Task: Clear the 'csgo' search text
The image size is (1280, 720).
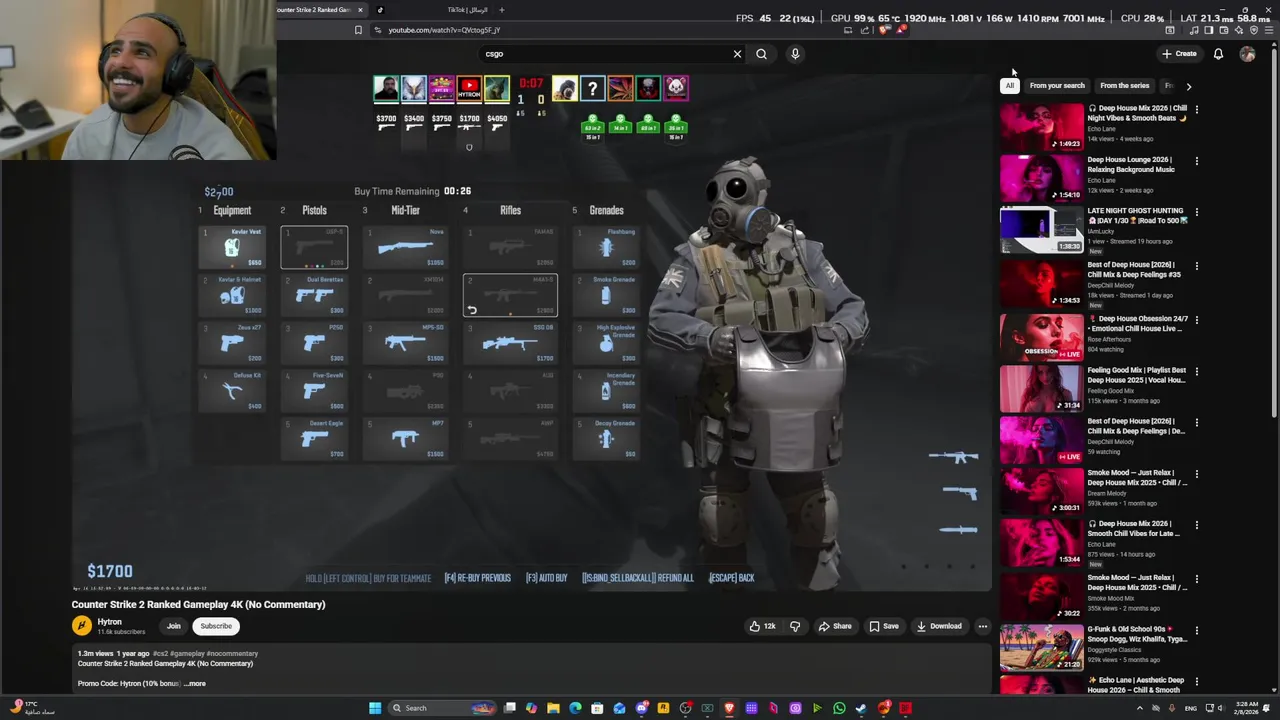Action: point(737,54)
